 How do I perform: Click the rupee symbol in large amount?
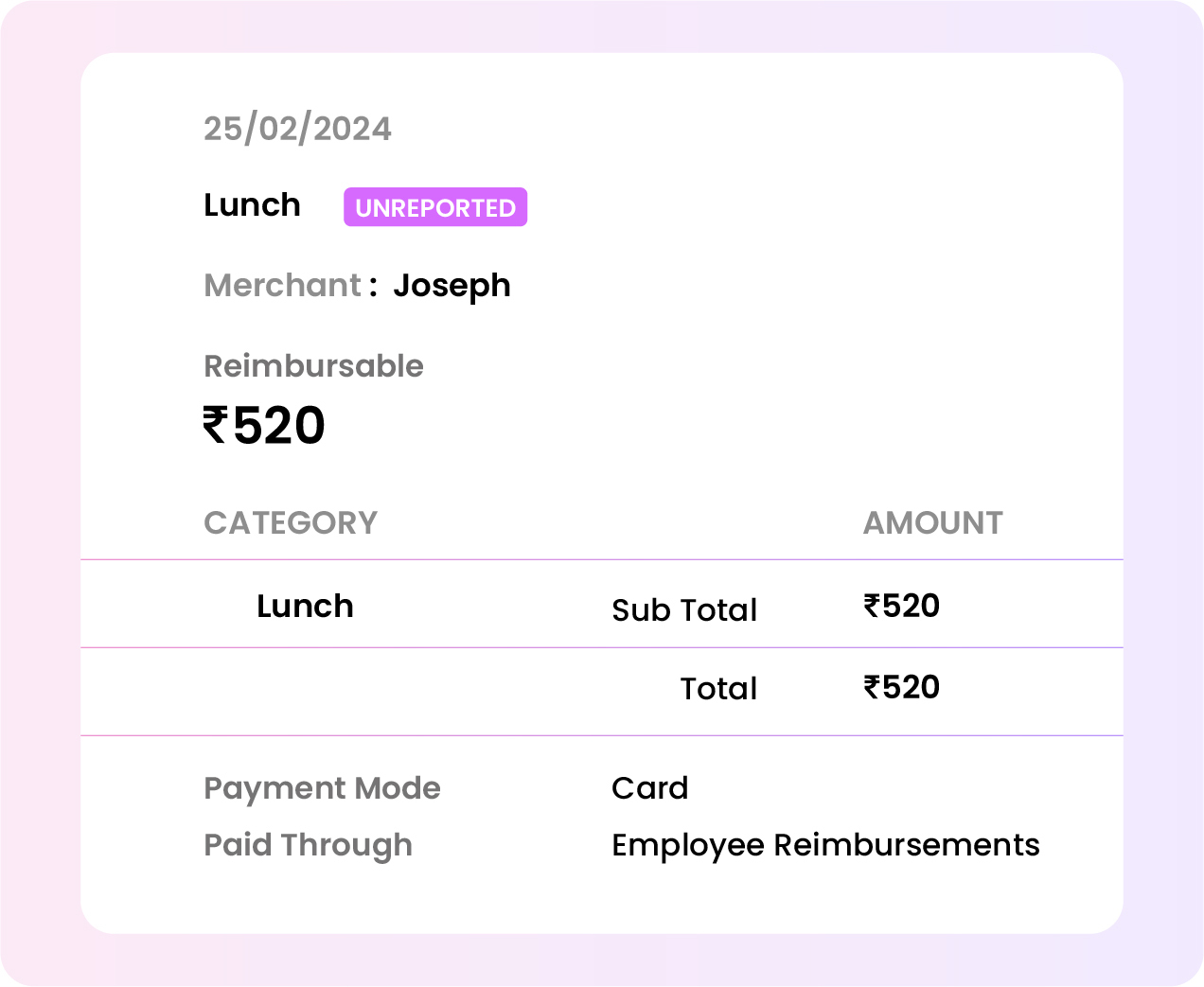pyautogui.click(x=216, y=425)
